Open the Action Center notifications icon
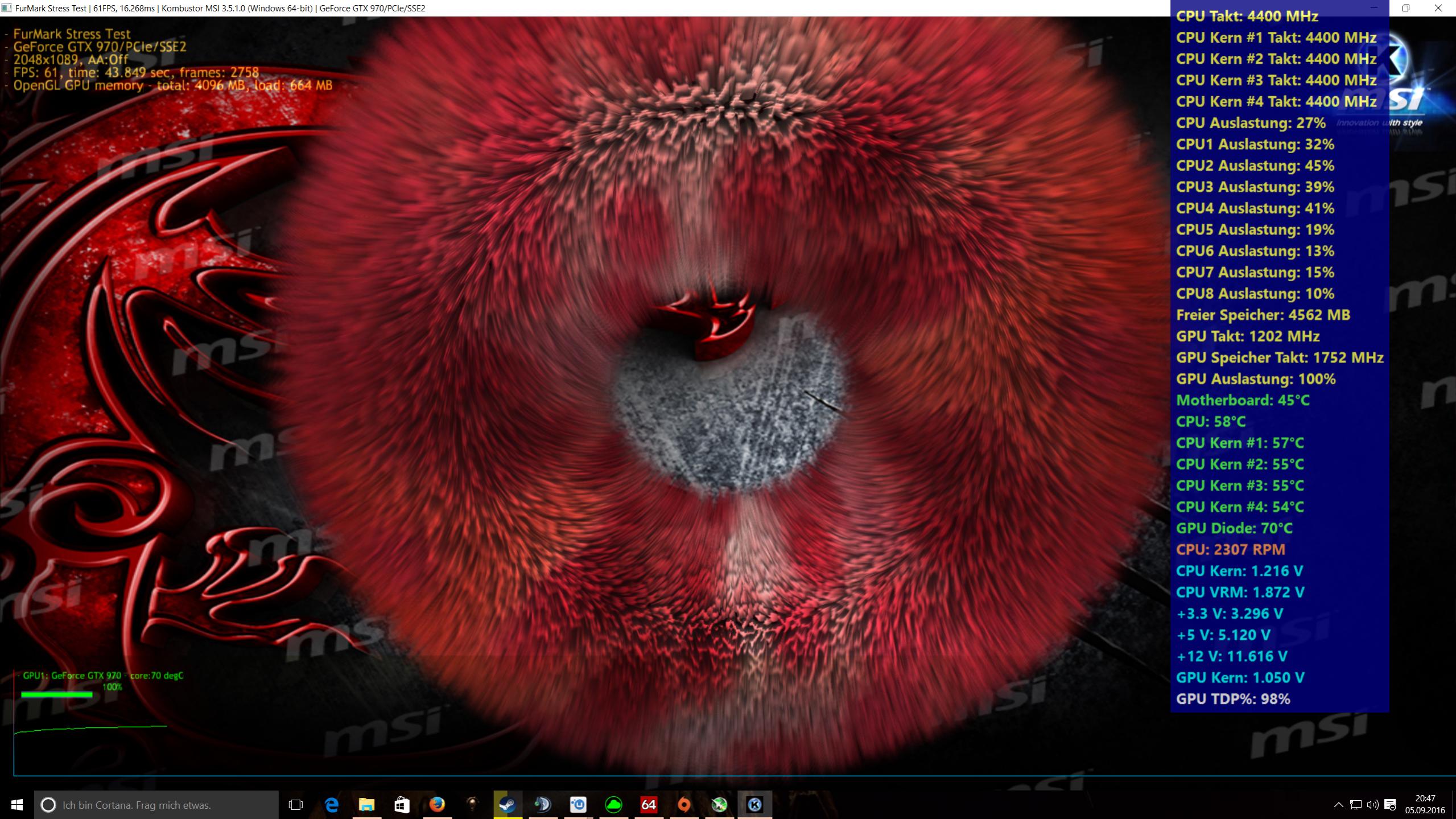The image size is (1456, 819). [x=1390, y=804]
